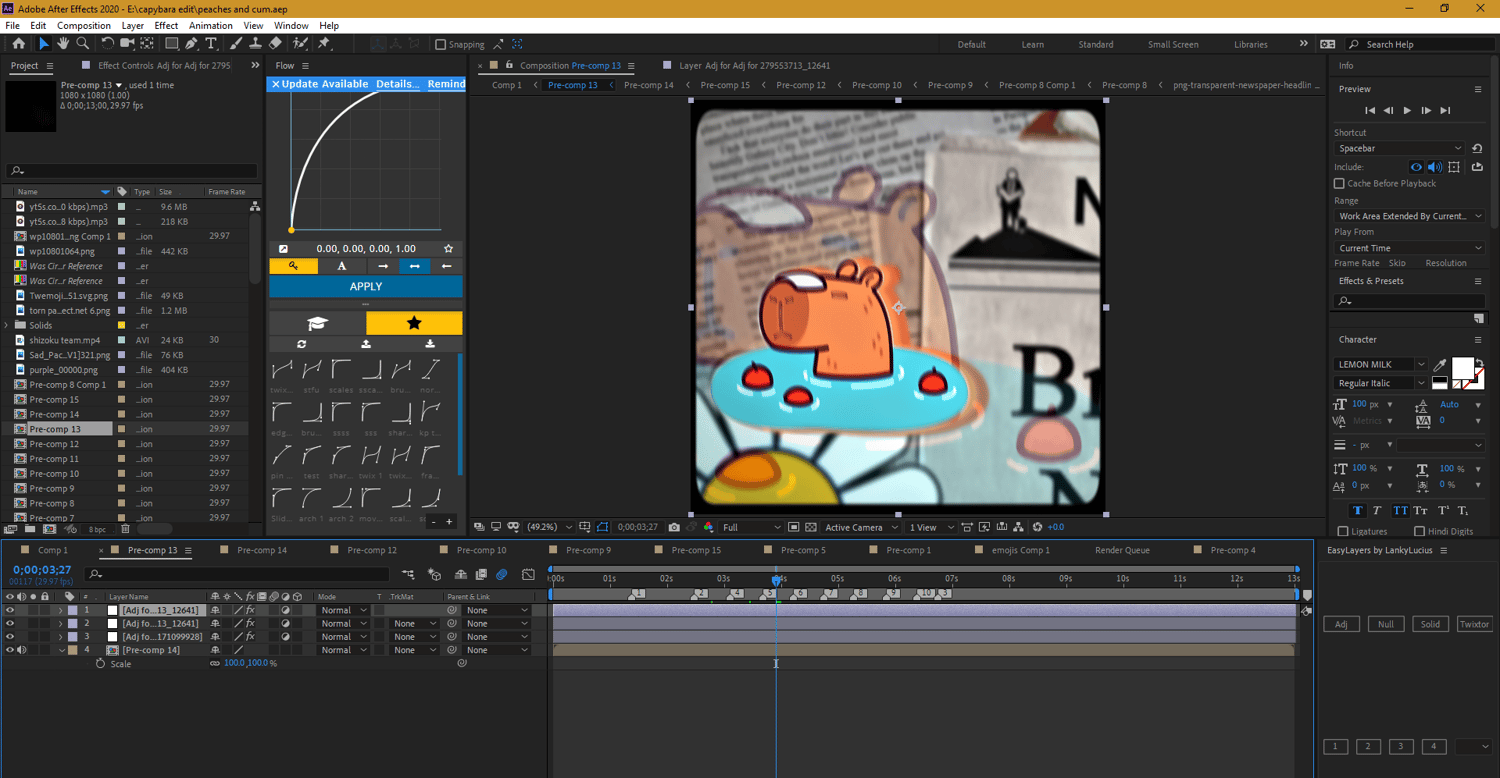
Task: Select the Rotation tool
Action: click(x=108, y=44)
